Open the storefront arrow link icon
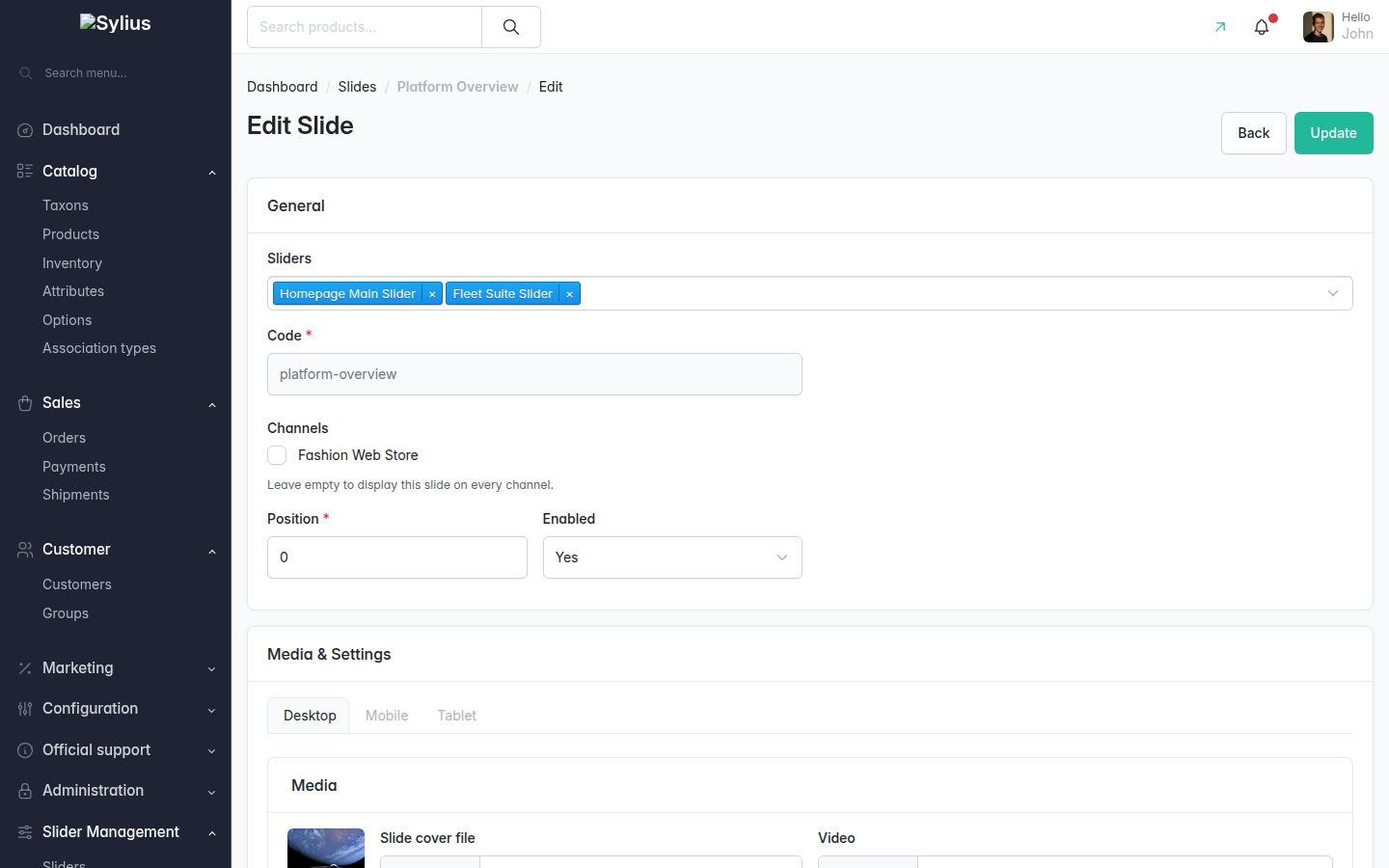Image resolution: width=1389 pixels, height=868 pixels. point(1220,27)
